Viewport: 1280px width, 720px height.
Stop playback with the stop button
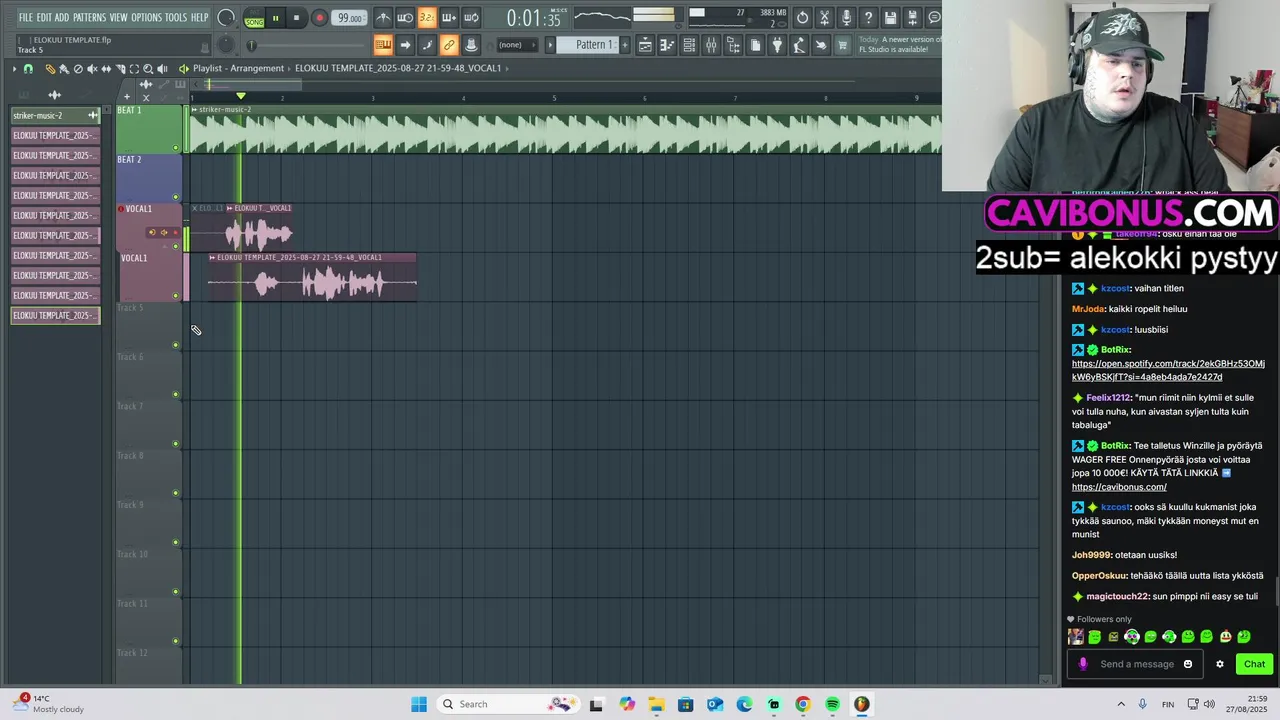click(296, 18)
